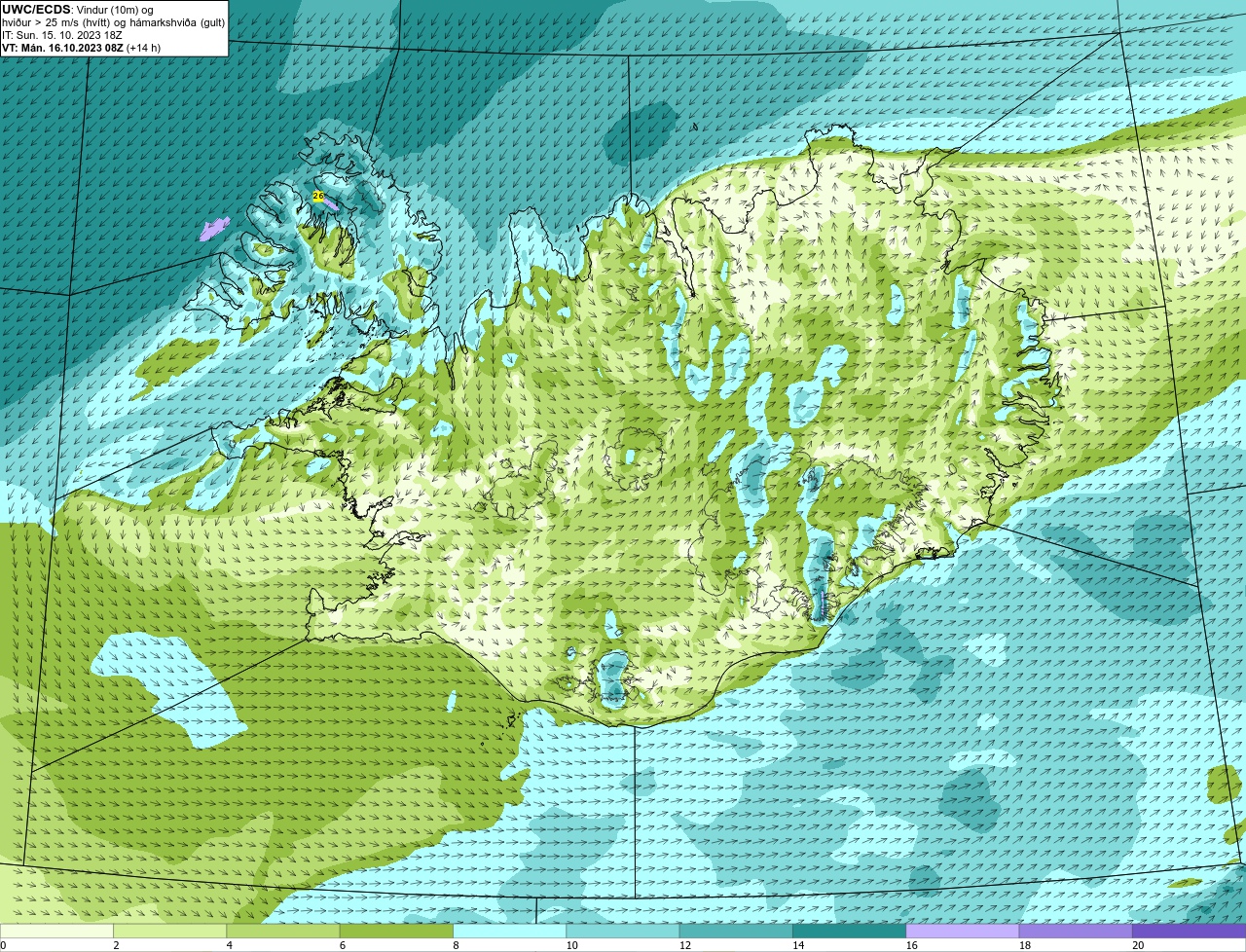Click the legend label '10'
Viewport: 1246px width, 952px height.
(x=571, y=945)
